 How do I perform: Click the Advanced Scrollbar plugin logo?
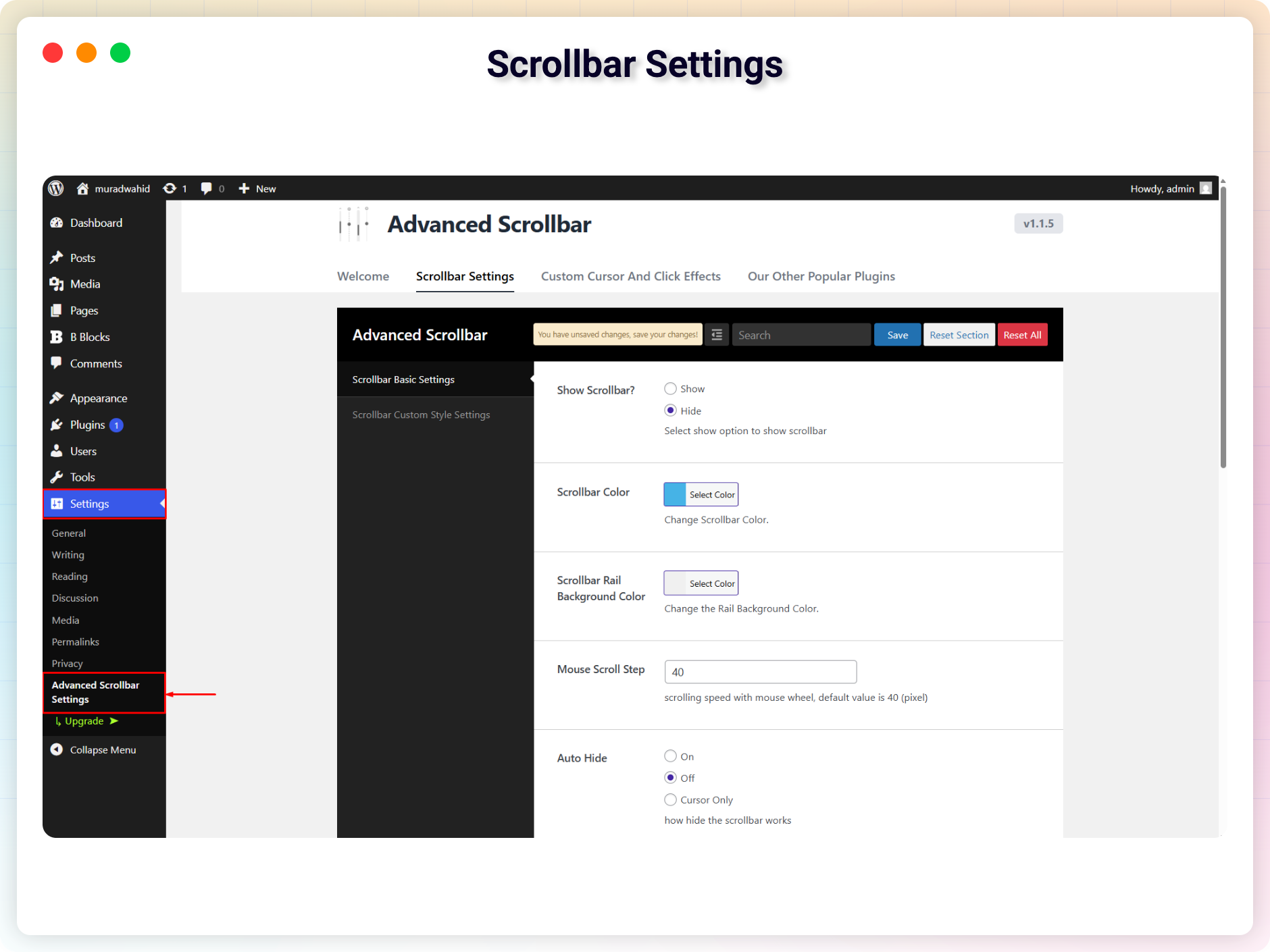(x=354, y=224)
